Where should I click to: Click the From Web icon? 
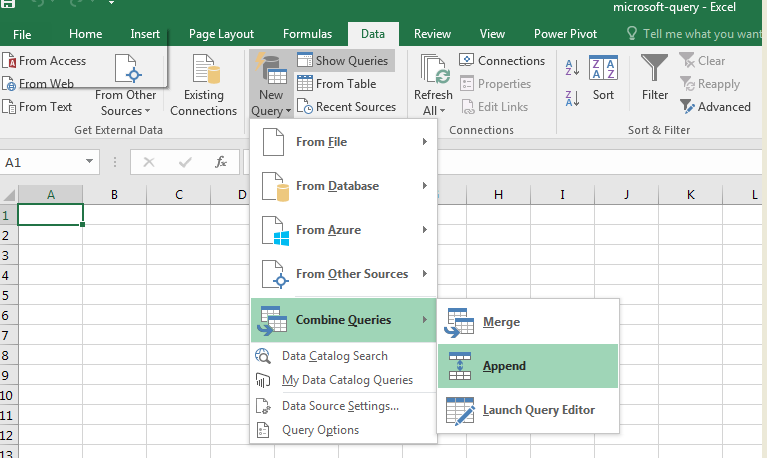[x=9, y=84]
